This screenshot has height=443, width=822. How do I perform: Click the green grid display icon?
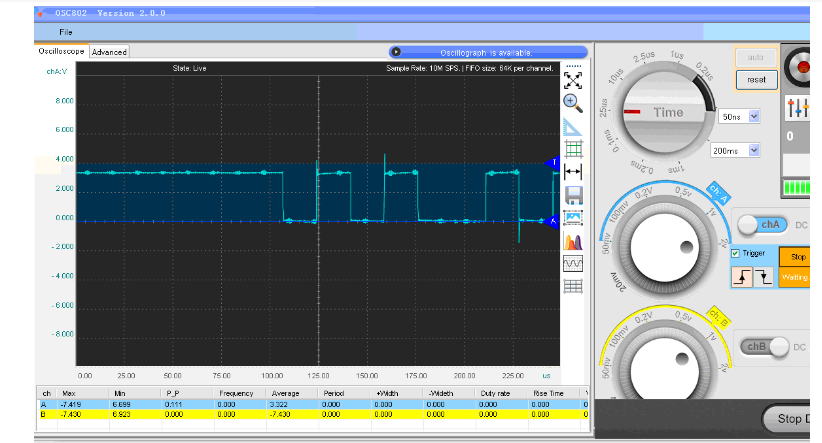tap(574, 149)
